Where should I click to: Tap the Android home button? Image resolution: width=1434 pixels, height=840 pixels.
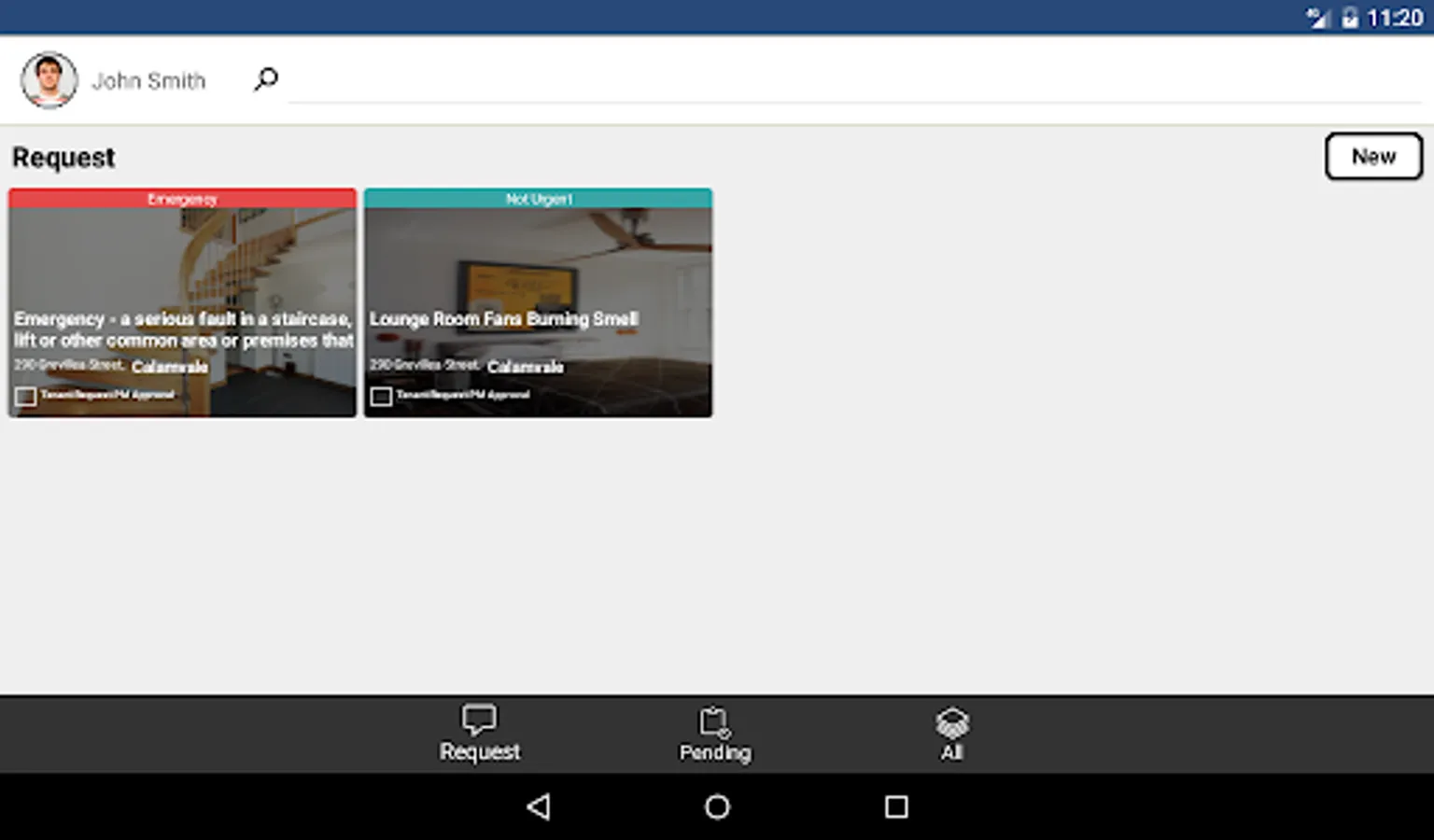(x=717, y=806)
